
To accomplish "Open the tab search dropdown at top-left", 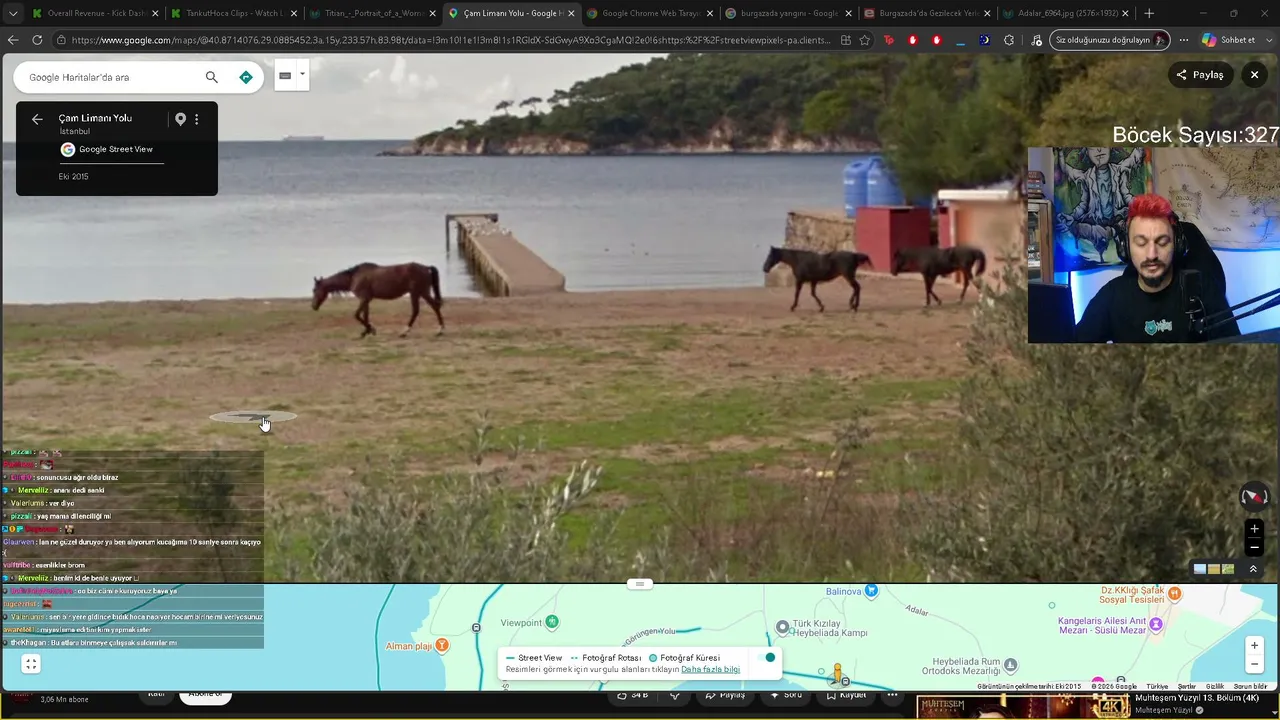I will pyautogui.click(x=13, y=13).
